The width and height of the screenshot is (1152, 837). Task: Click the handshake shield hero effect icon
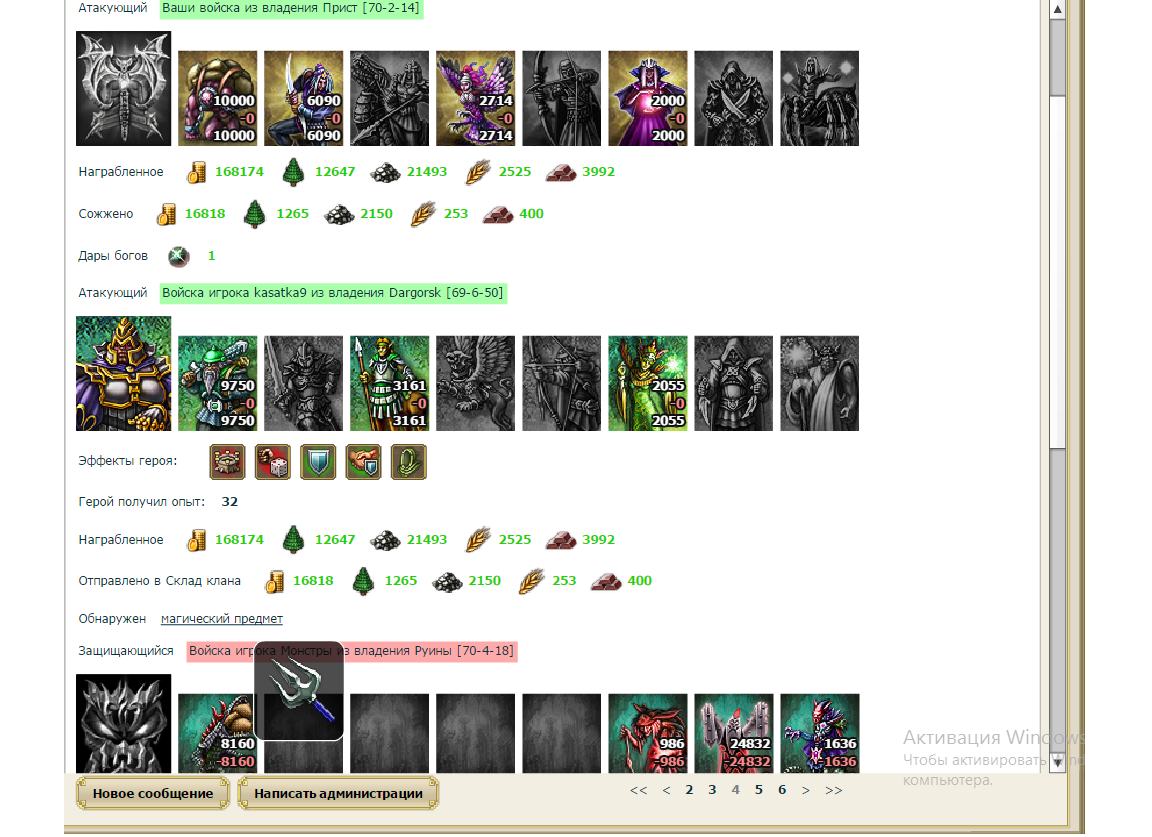click(x=364, y=462)
